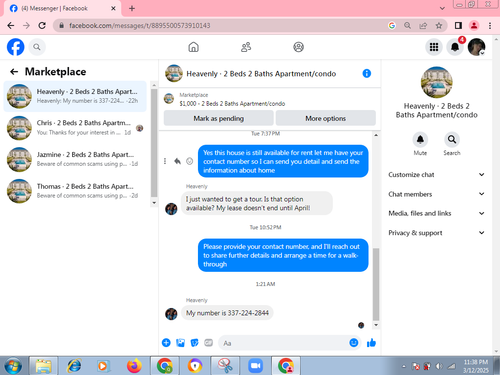
Task: Choose a GIF icon in composer
Action: click(209, 342)
